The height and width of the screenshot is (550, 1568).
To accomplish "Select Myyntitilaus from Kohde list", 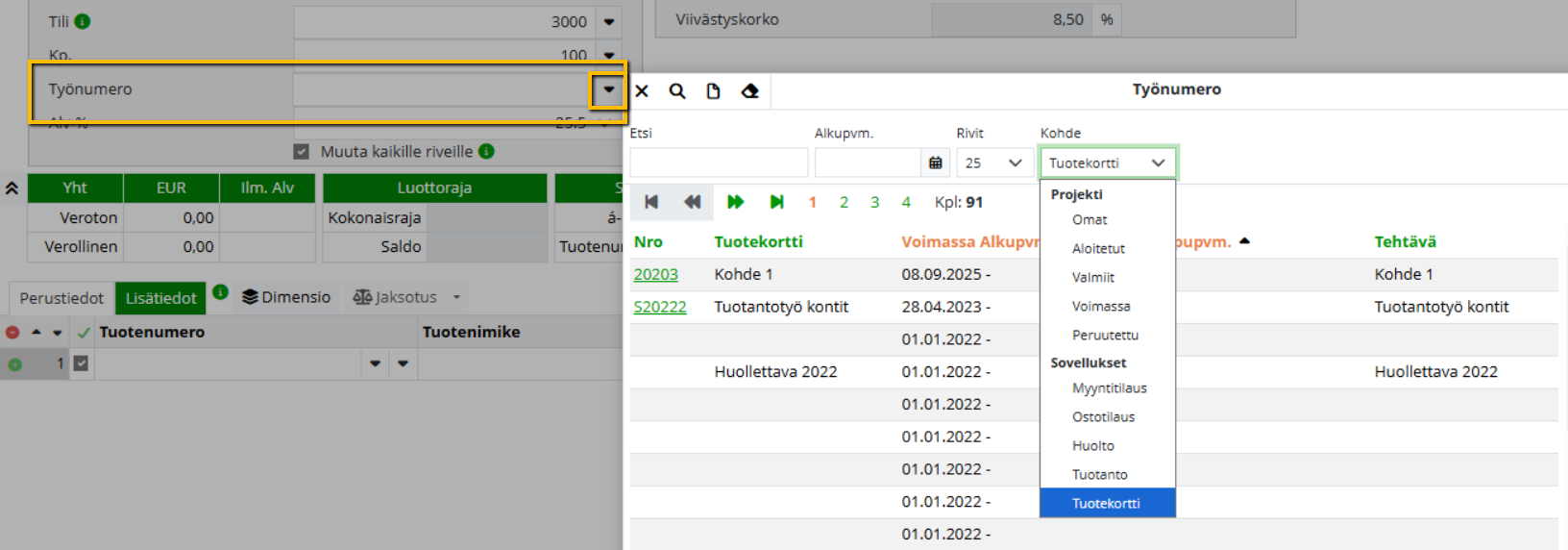I will [1109, 388].
